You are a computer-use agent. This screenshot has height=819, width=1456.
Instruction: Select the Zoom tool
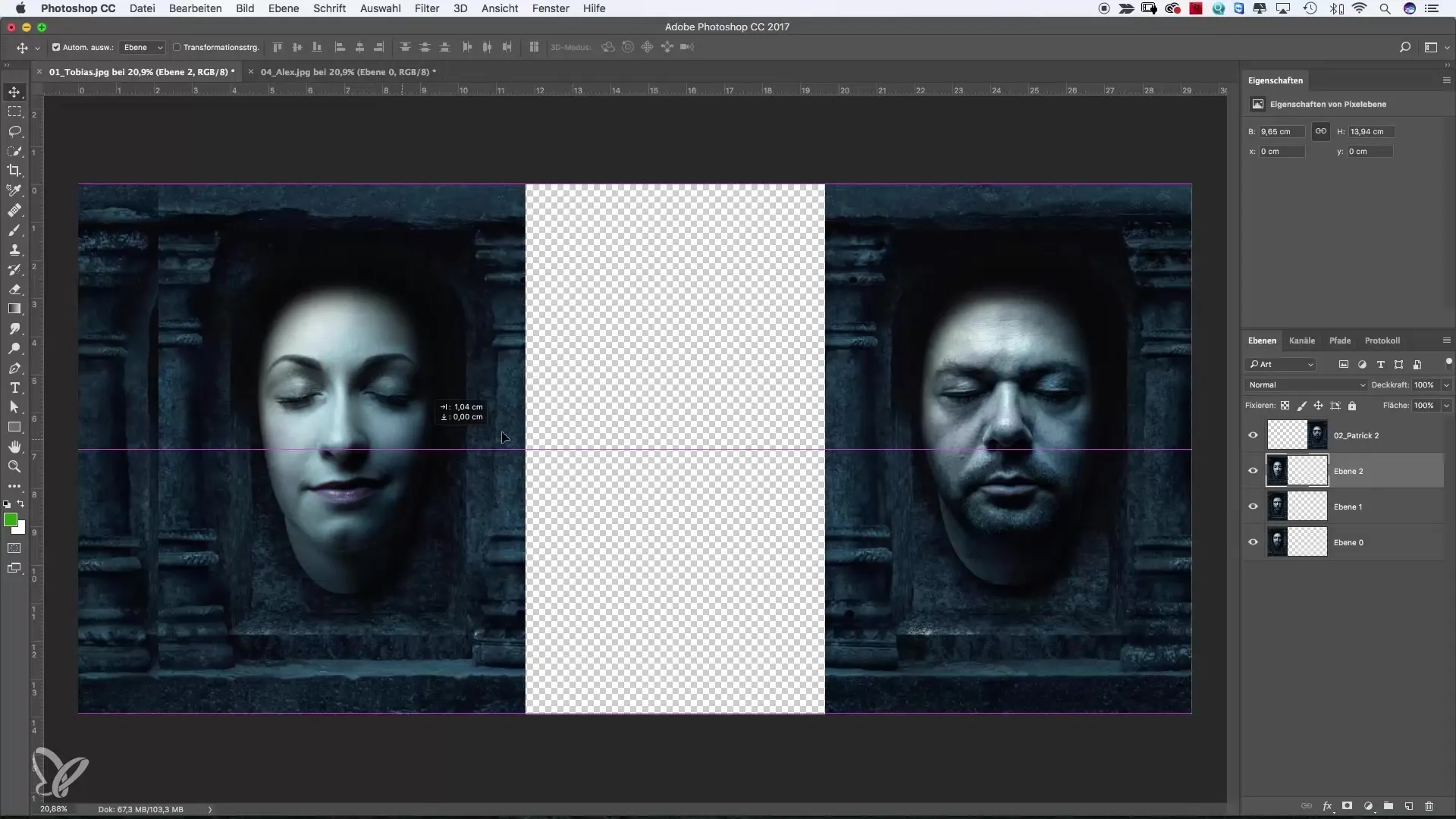point(14,466)
